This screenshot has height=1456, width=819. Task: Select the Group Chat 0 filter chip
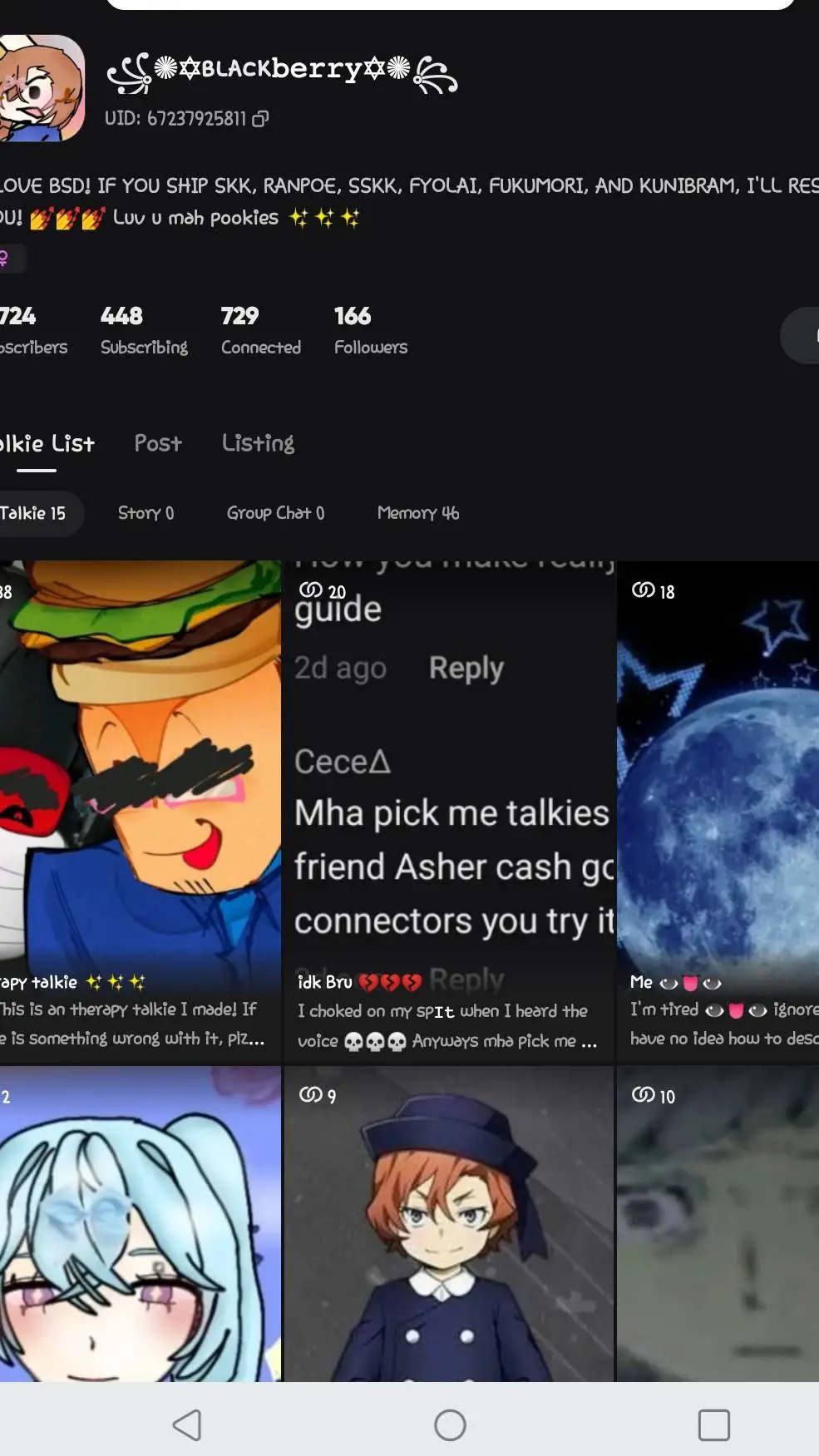pos(275,513)
